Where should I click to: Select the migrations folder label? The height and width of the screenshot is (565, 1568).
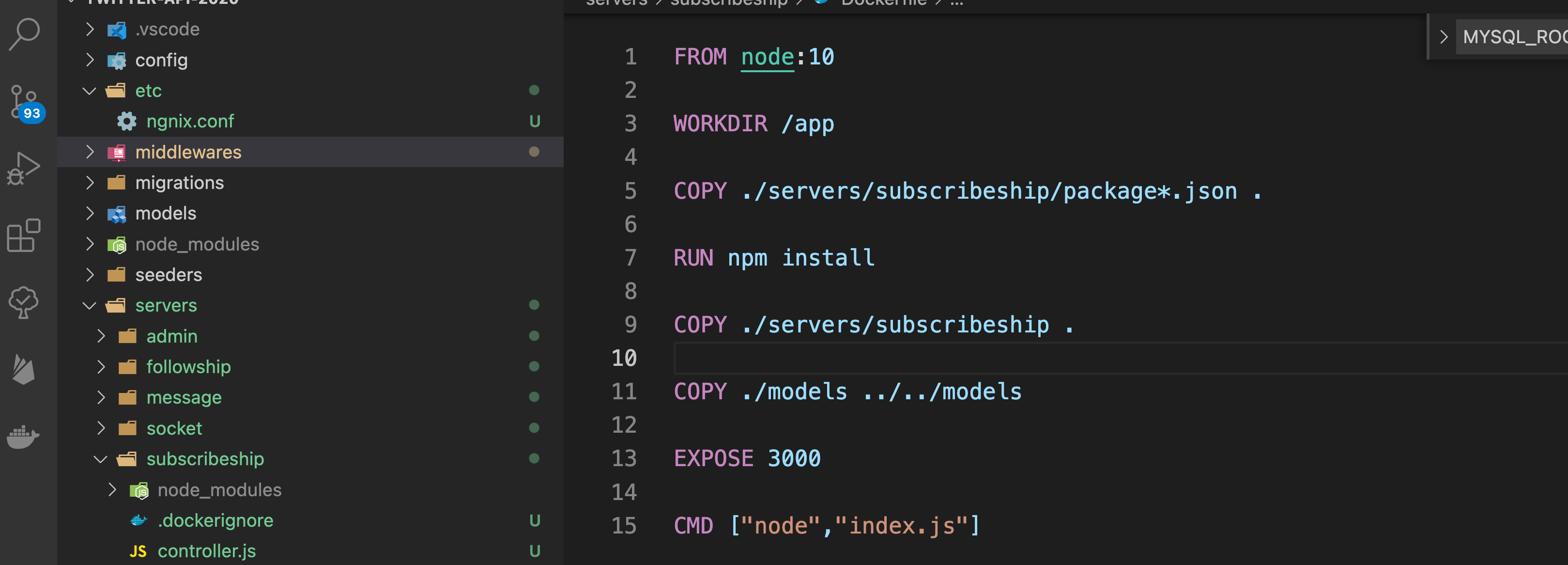pyautogui.click(x=180, y=183)
